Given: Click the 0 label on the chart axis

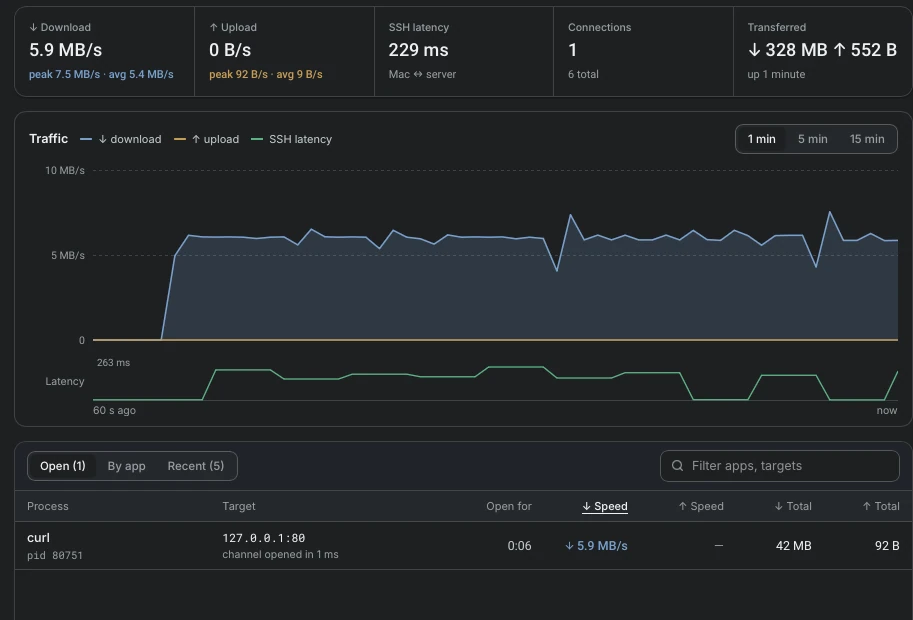Looking at the screenshot, I should (x=82, y=341).
